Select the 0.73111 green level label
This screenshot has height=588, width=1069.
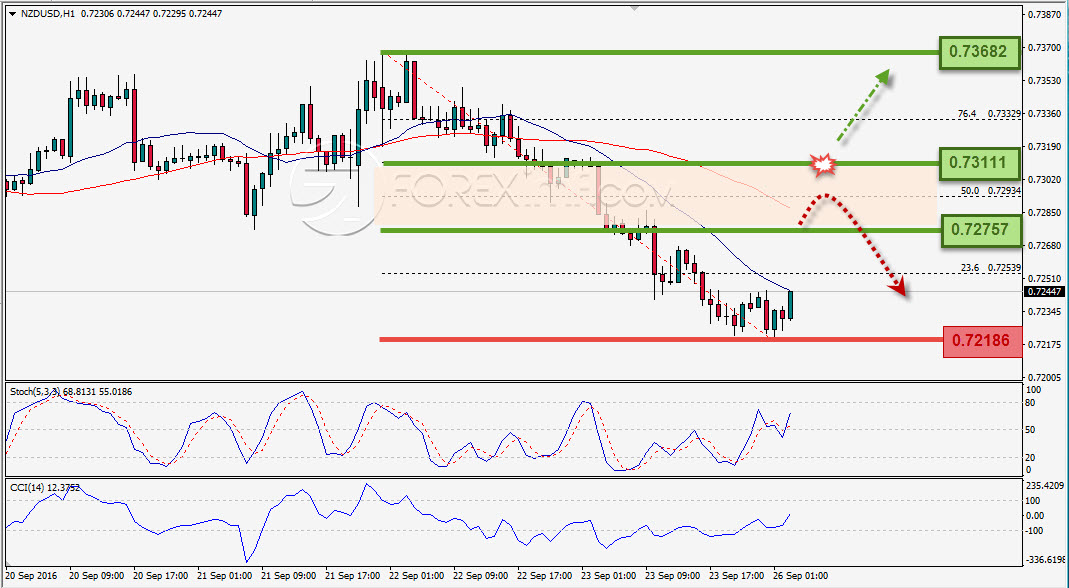pyautogui.click(x=979, y=164)
